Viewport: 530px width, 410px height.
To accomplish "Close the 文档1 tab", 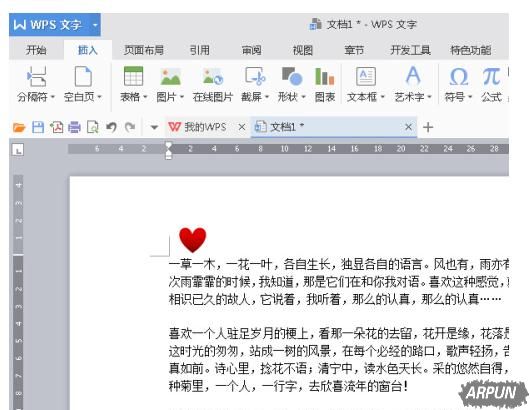I will (408, 127).
